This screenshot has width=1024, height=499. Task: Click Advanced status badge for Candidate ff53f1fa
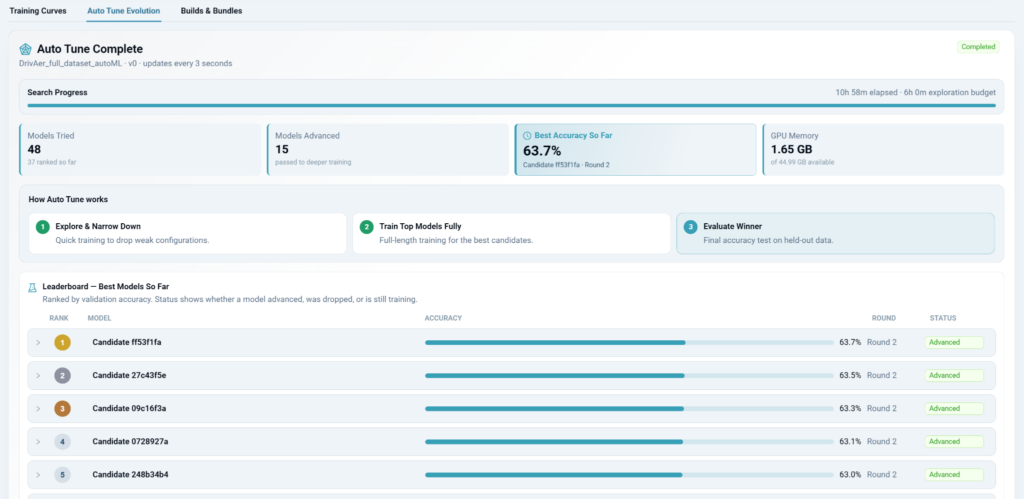(954, 342)
